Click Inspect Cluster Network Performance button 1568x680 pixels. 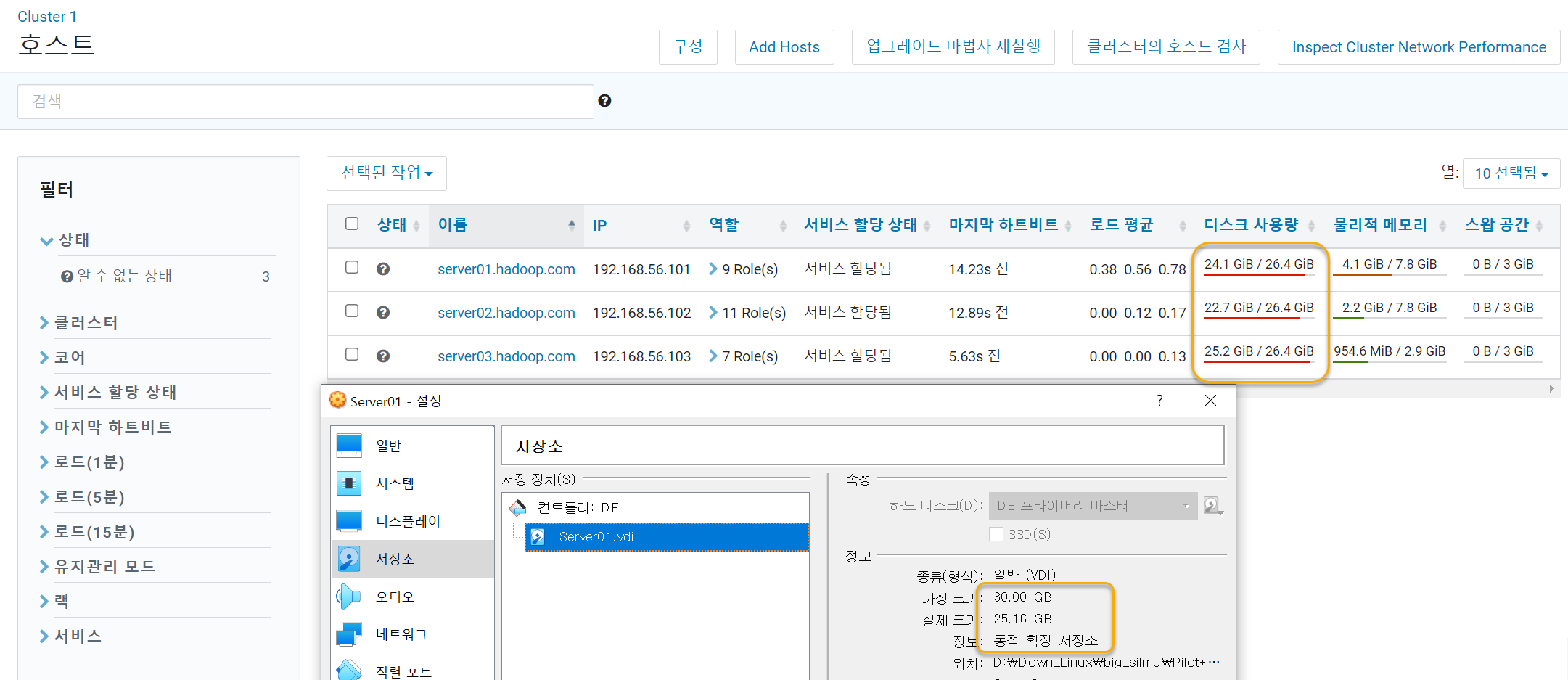(x=1419, y=47)
